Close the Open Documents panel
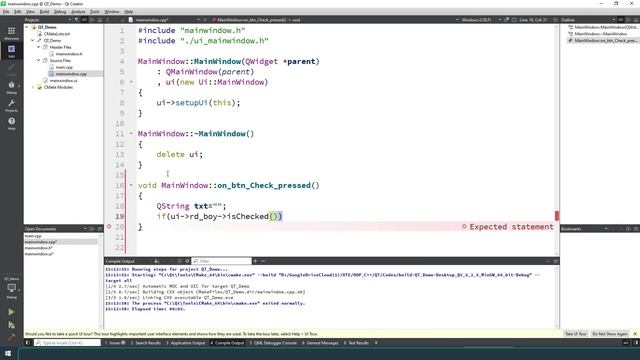This screenshot has width=640, height=360. pyautogui.click(x=100, y=229)
